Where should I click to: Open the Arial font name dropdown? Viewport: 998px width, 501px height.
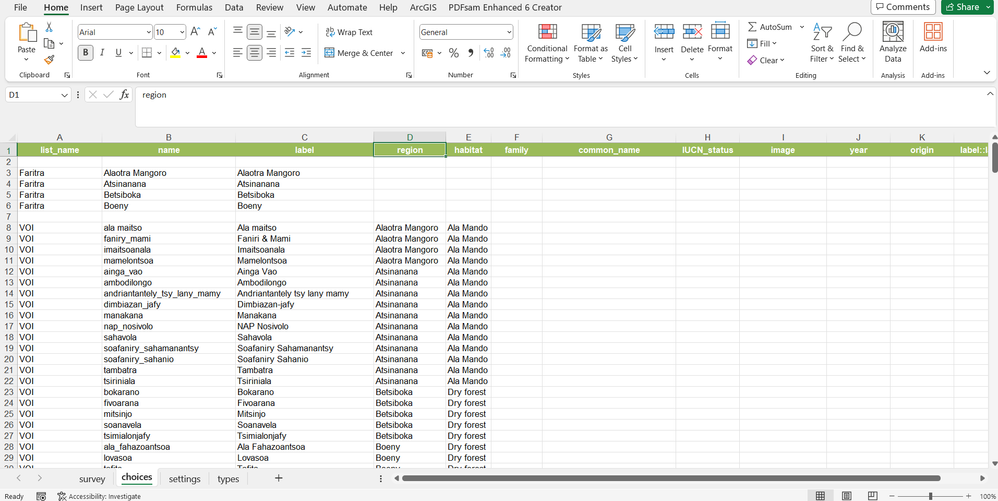pyautogui.click(x=148, y=32)
